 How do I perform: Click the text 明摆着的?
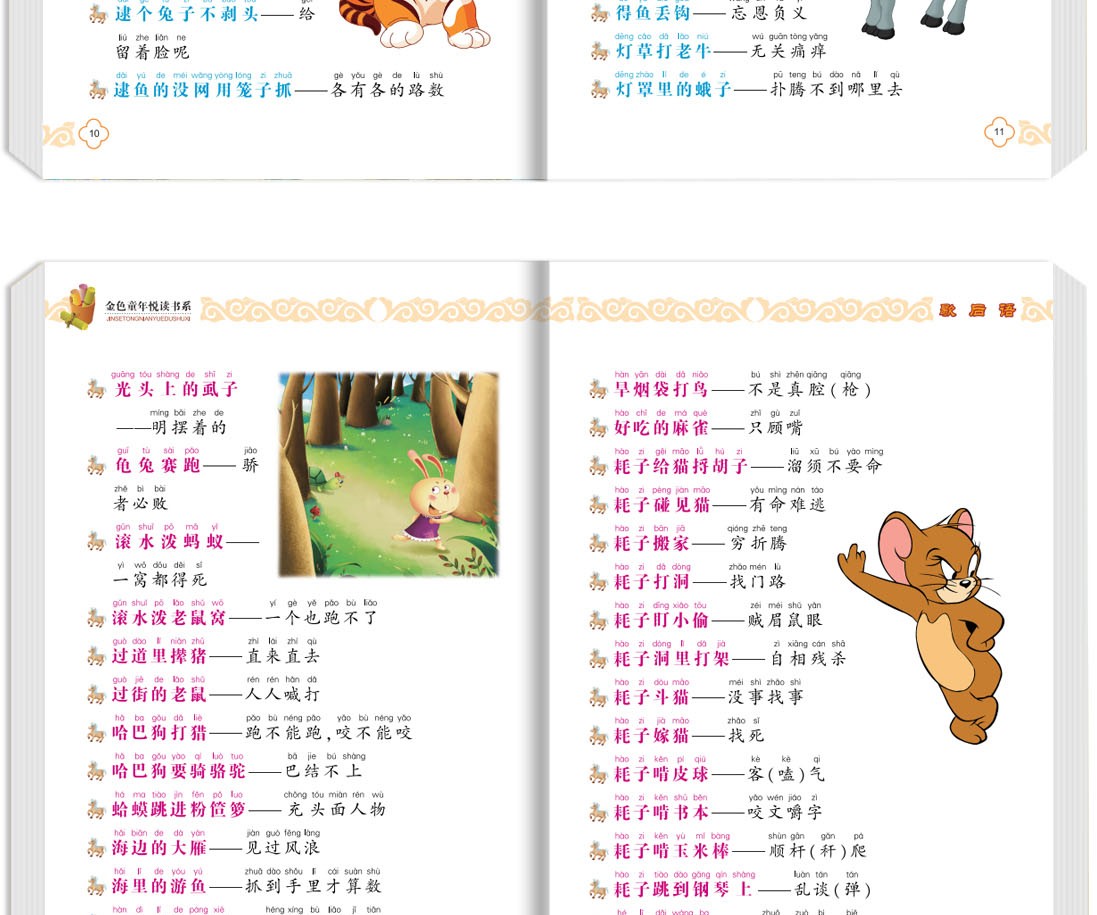point(189,427)
